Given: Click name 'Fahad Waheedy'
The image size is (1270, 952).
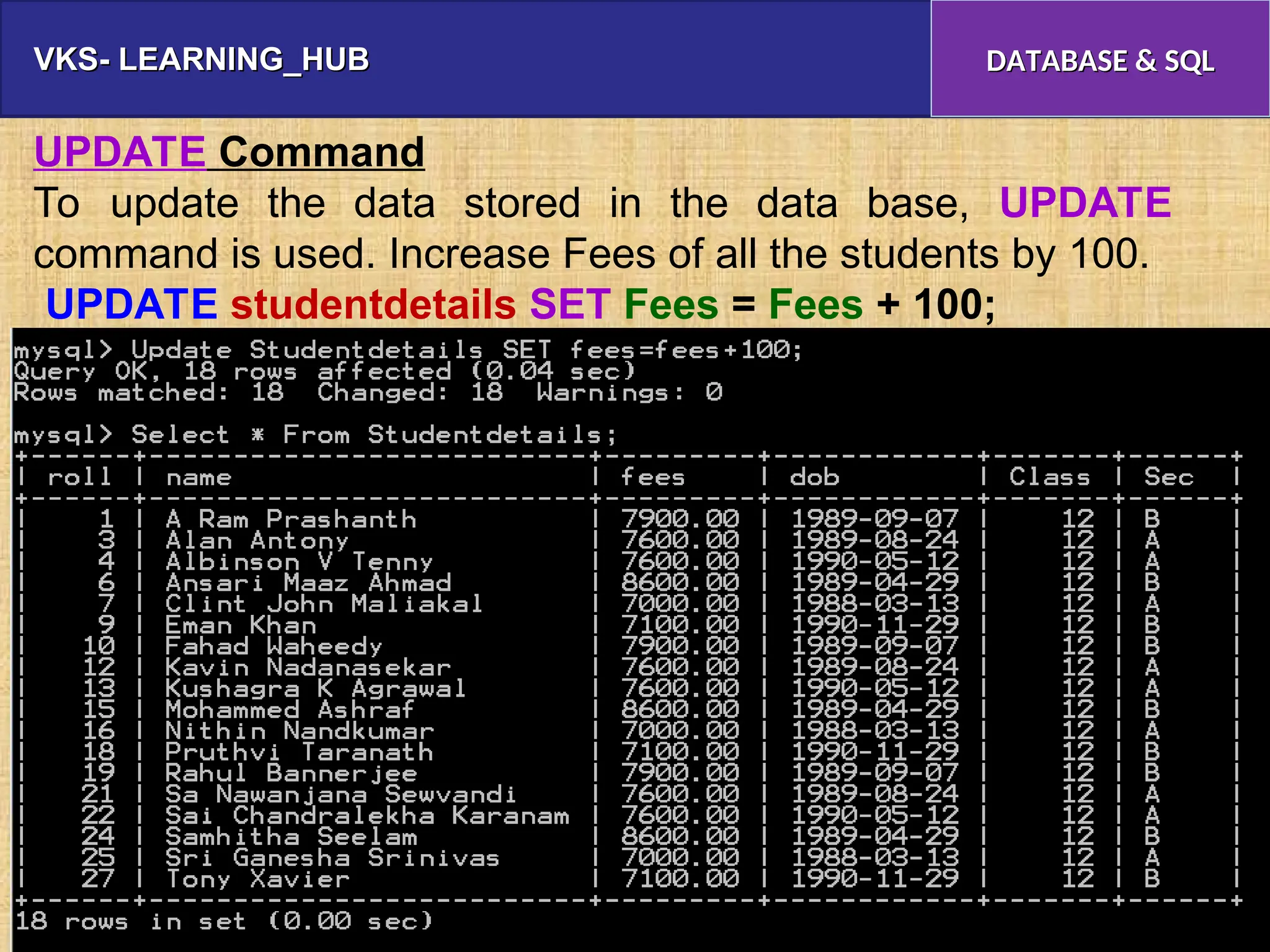Looking at the screenshot, I should click(274, 646).
